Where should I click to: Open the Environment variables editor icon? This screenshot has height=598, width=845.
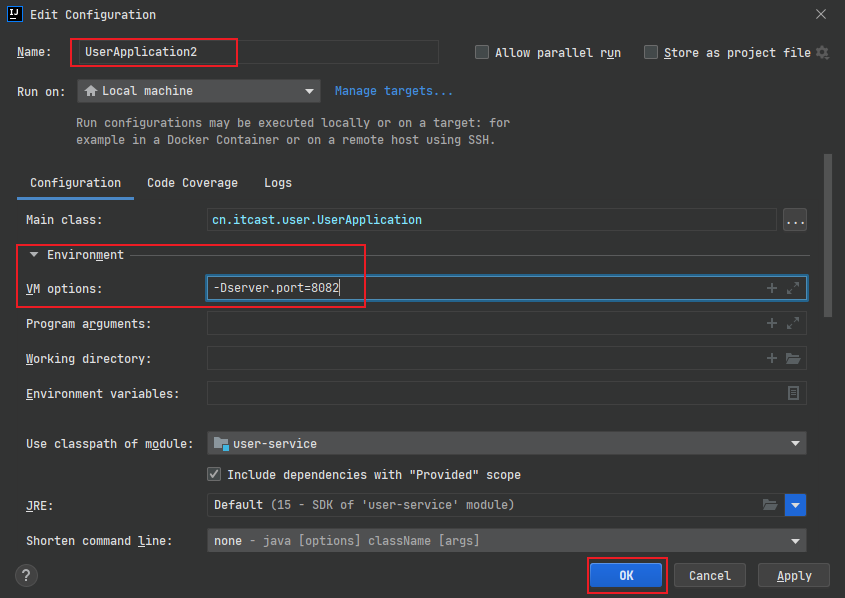tap(793, 393)
